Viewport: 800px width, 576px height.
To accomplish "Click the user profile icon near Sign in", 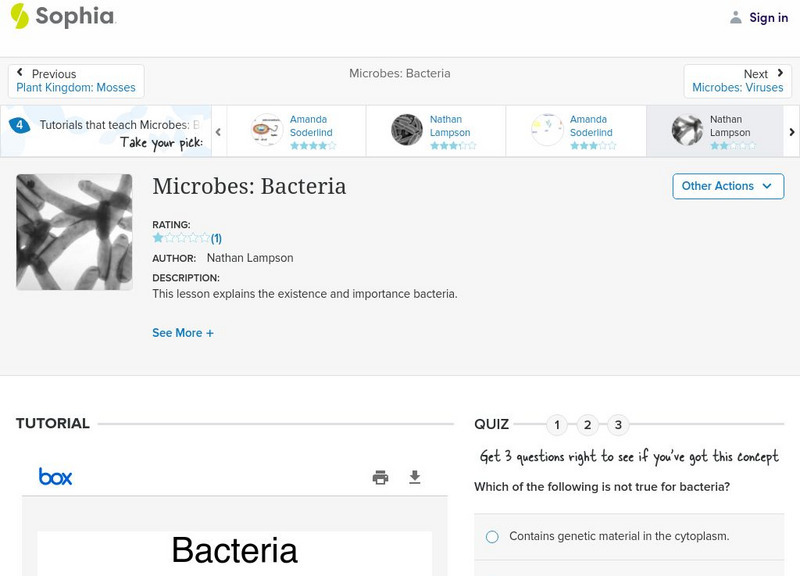I will (736, 17).
